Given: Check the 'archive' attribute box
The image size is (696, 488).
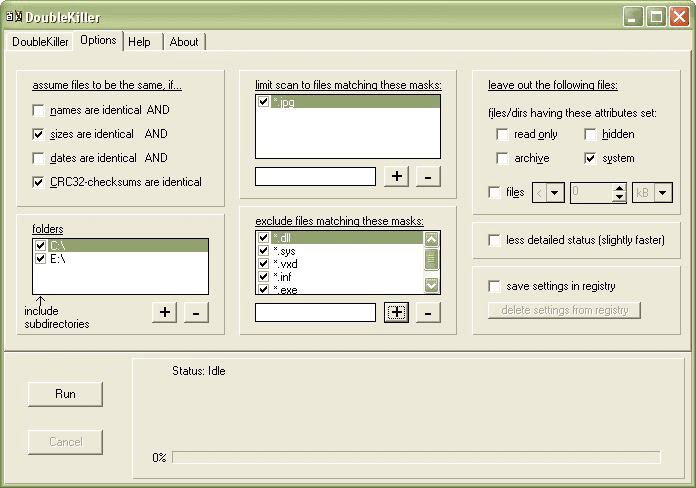Looking at the screenshot, I should pyautogui.click(x=502, y=158).
